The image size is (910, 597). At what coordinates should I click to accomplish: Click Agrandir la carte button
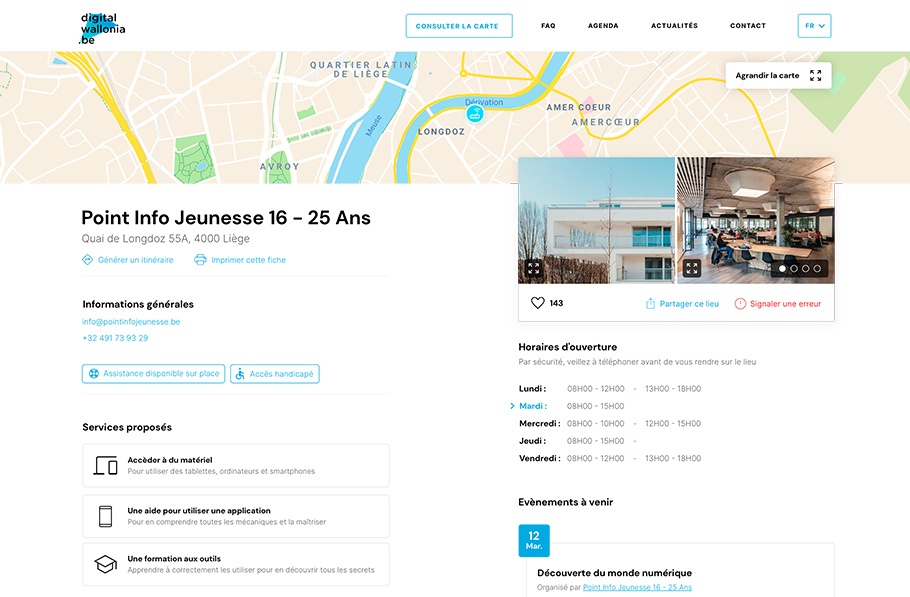(x=778, y=75)
